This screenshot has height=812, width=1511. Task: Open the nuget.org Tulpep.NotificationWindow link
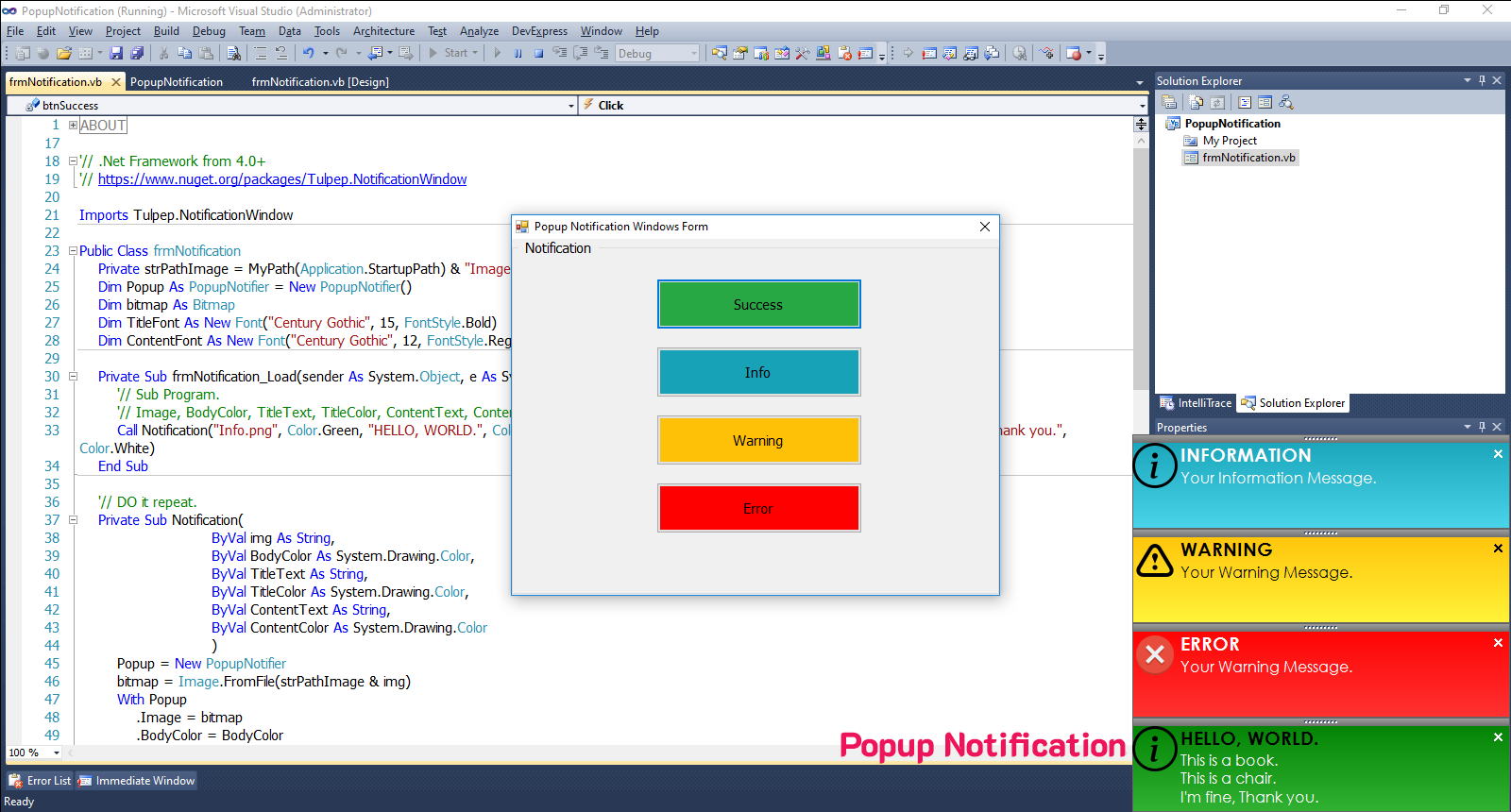282,179
